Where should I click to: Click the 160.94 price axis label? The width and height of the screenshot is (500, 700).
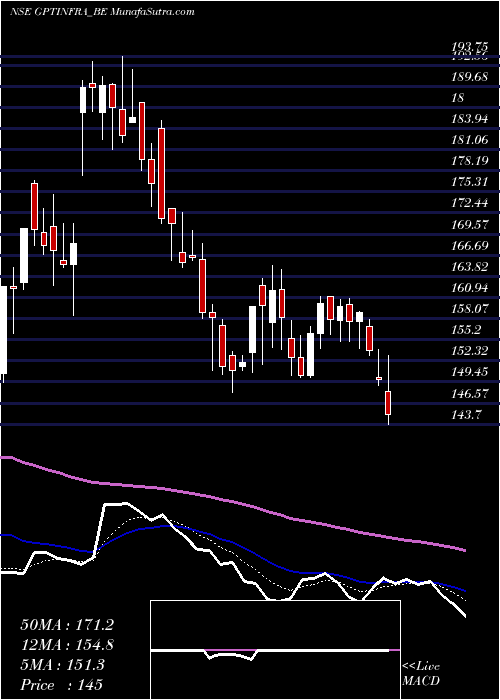click(470, 288)
